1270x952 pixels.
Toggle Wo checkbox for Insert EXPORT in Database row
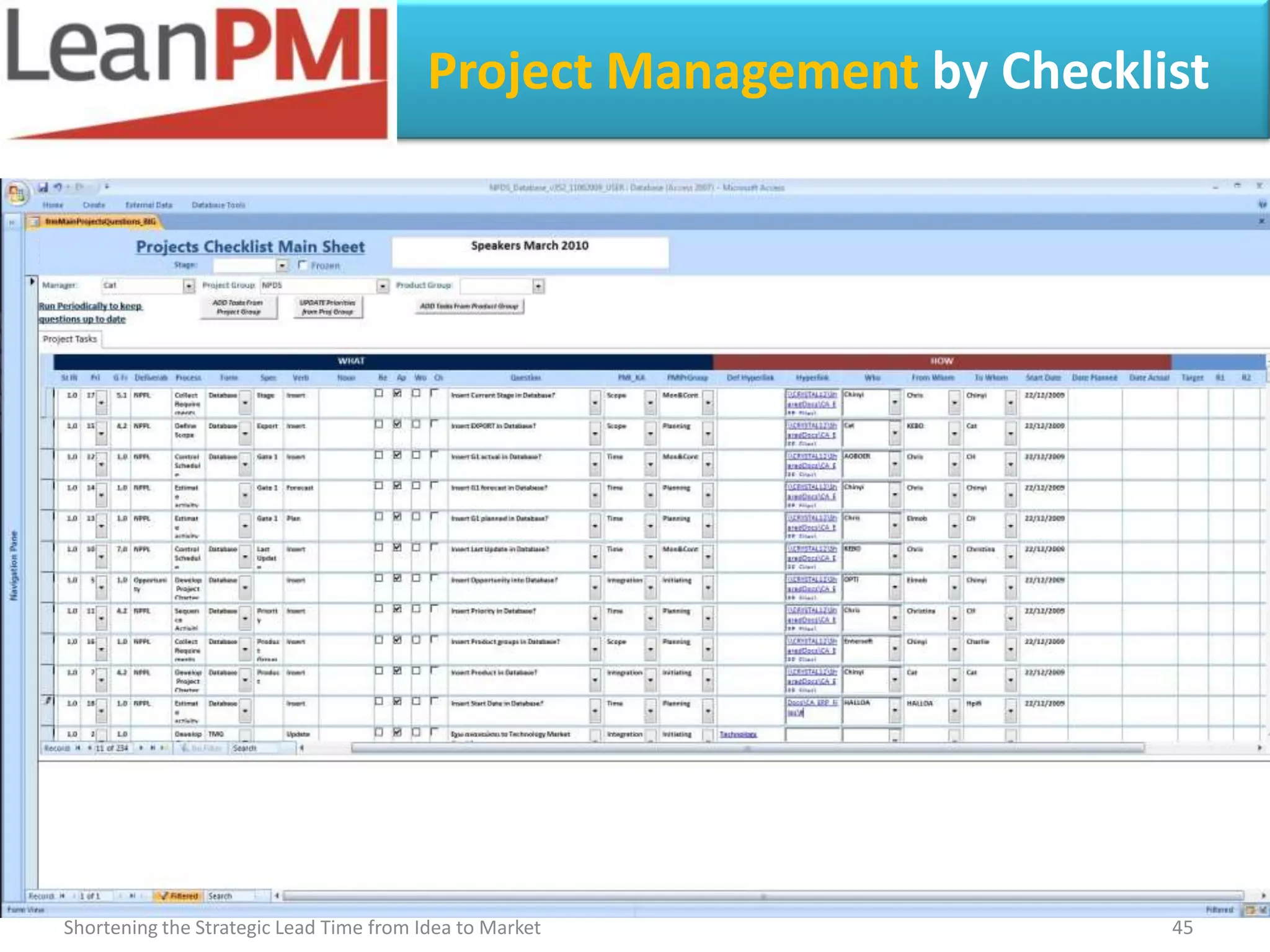[416, 425]
